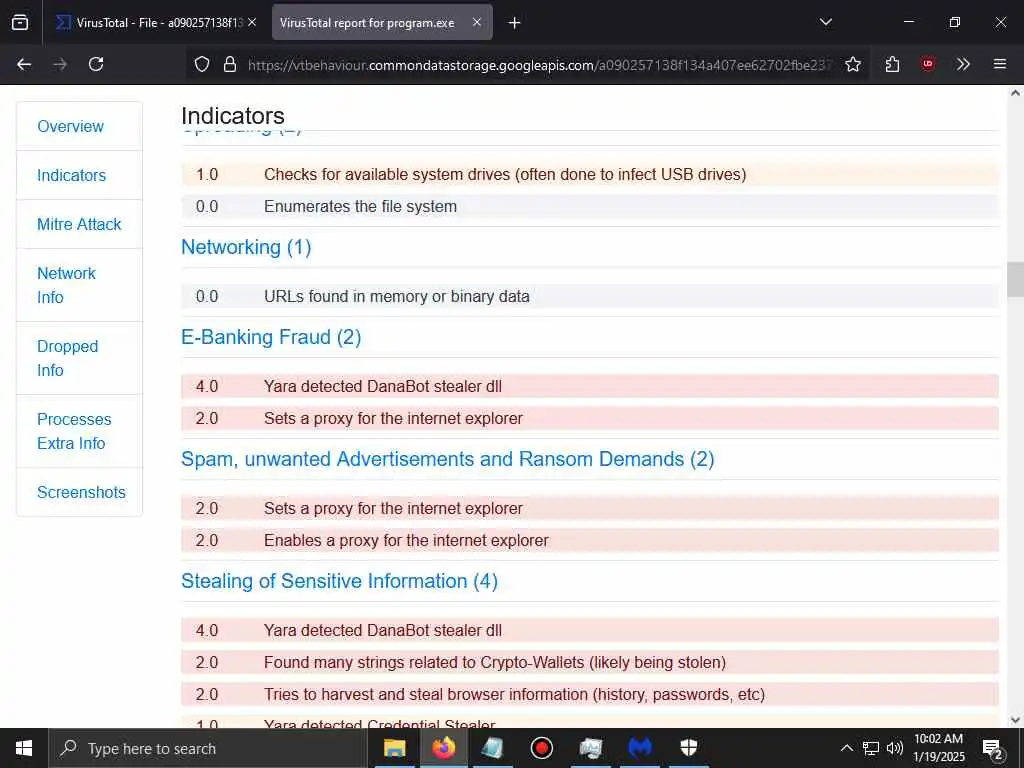Open the extensions puzzle icon

tap(892, 64)
